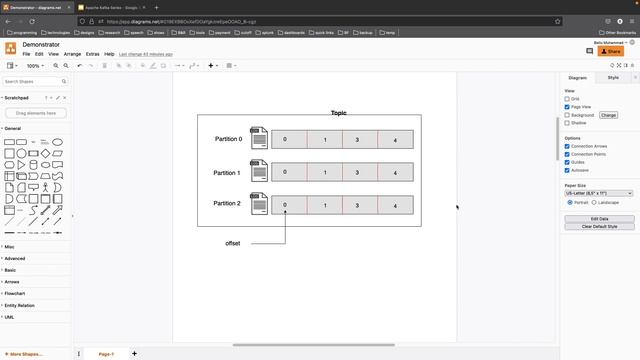
Task: Click the Search Shapes input field
Action: point(32,82)
